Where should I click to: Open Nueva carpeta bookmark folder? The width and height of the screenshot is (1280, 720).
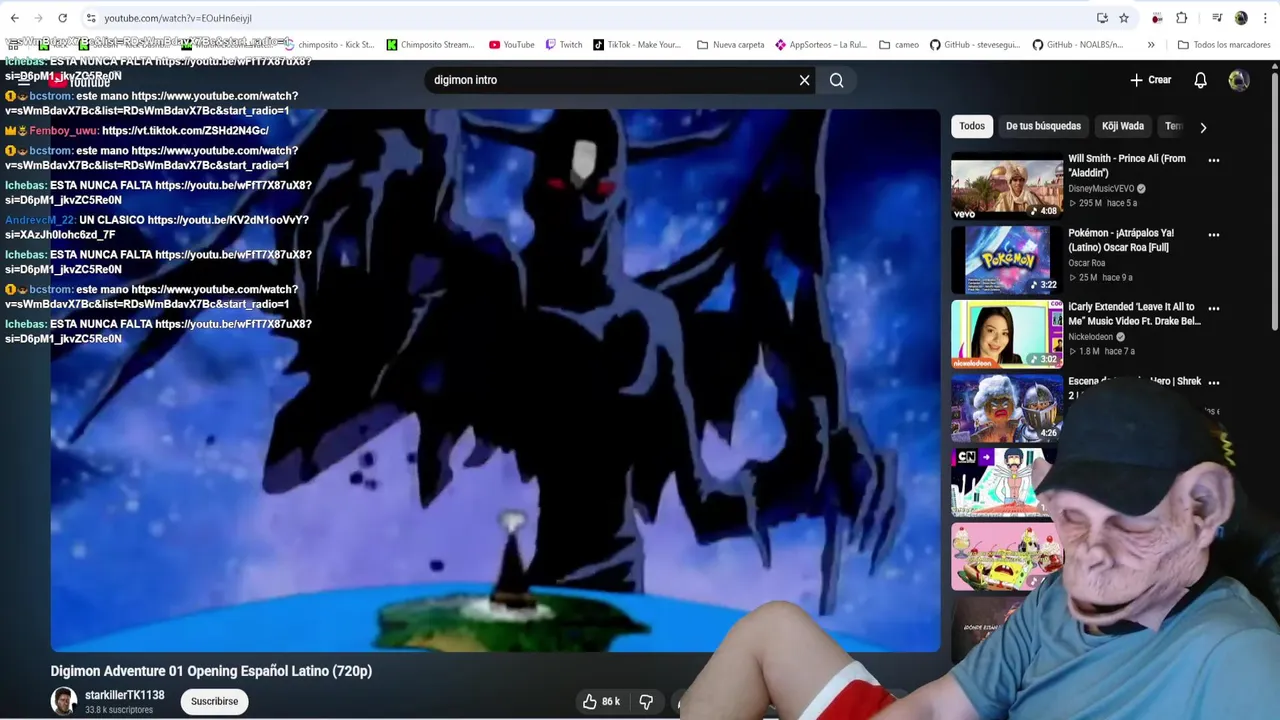pos(730,44)
